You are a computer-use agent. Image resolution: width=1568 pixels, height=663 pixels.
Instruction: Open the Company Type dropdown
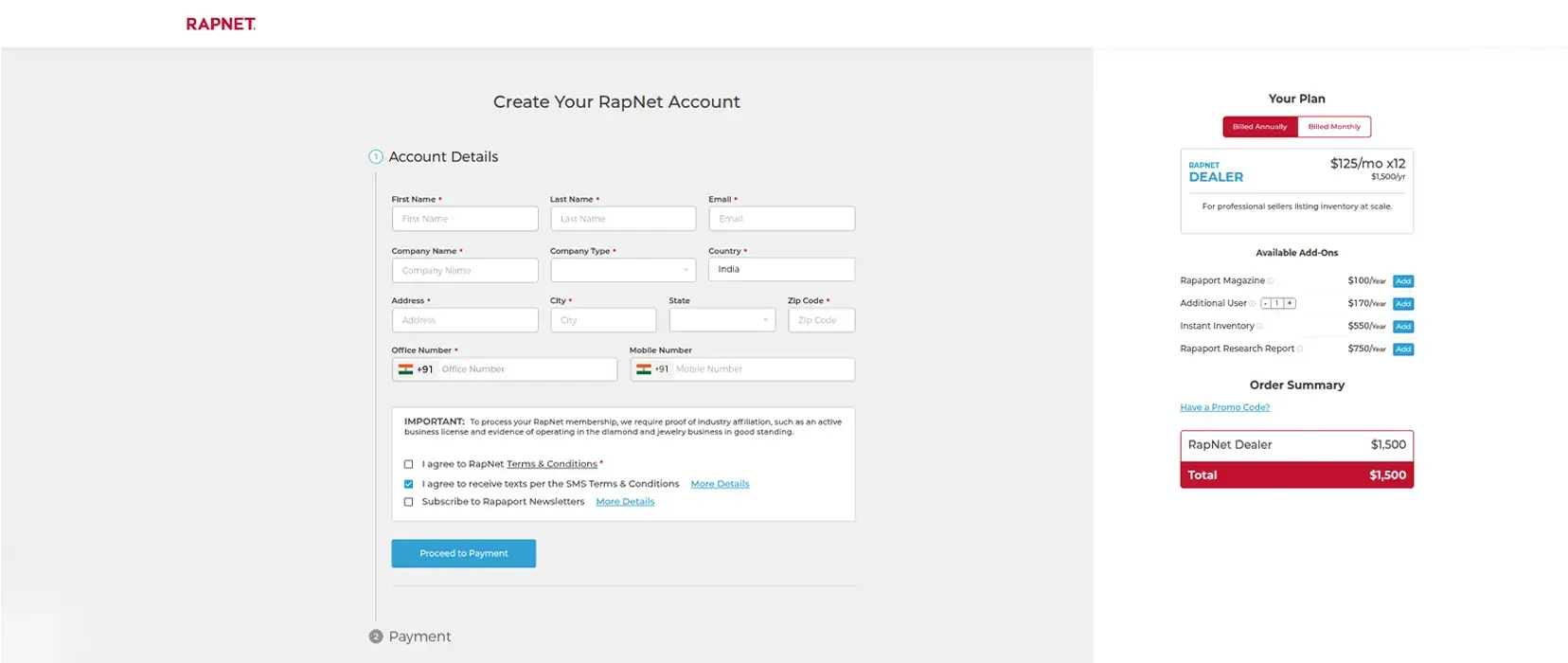pyautogui.click(x=623, y=270)
